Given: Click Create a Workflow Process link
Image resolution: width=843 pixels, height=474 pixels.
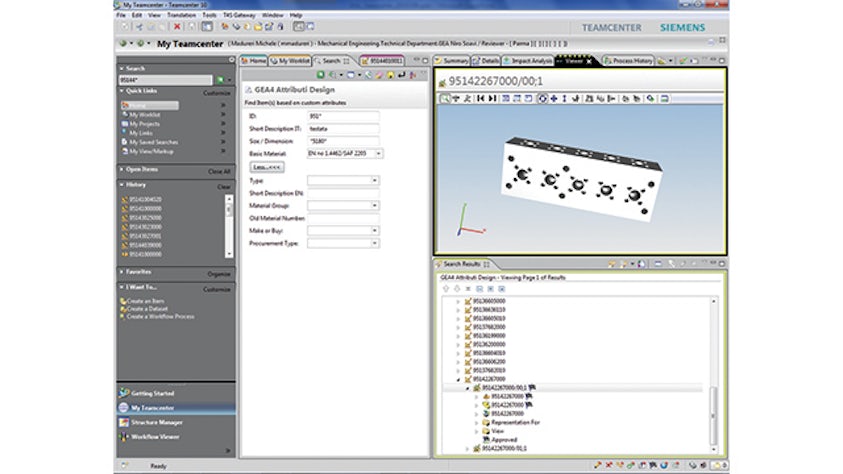Looking at the screenshot, I should (160, 317).
